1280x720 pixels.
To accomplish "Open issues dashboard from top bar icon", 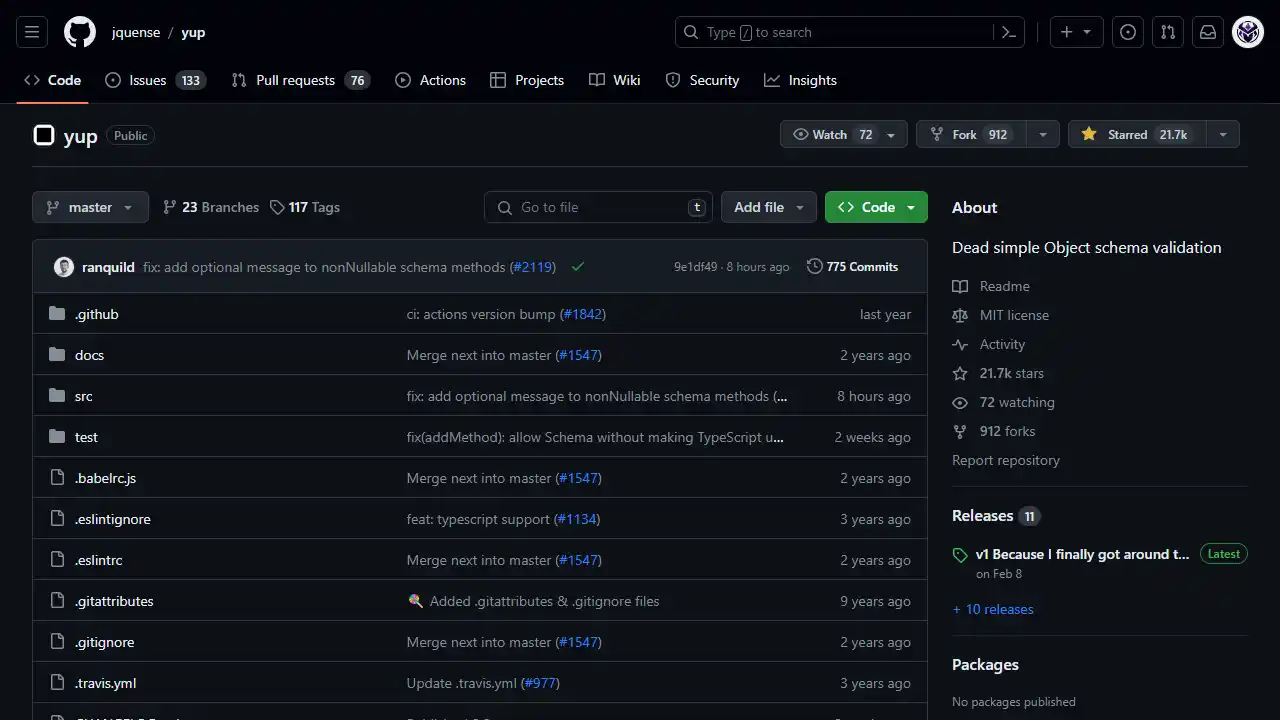I will tap(1128, 31).
